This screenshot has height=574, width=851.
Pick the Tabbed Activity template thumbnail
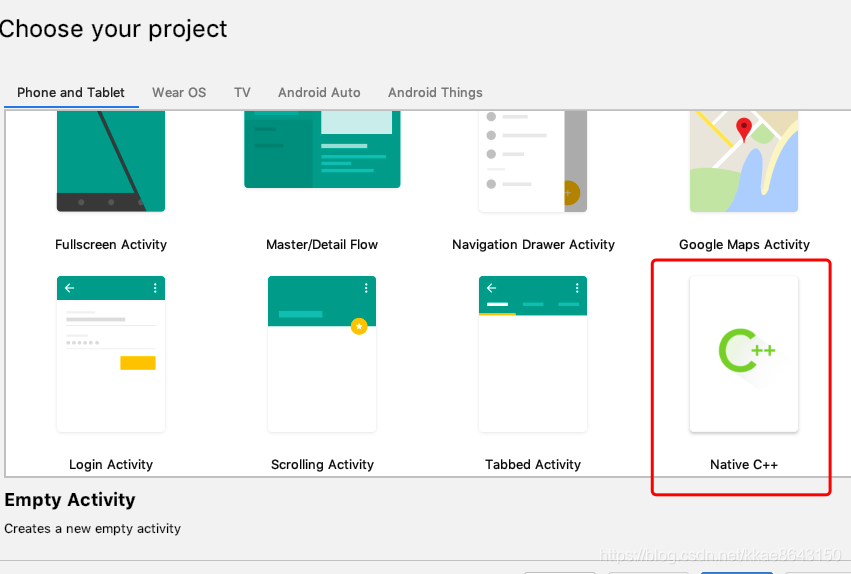click(532, 354)
